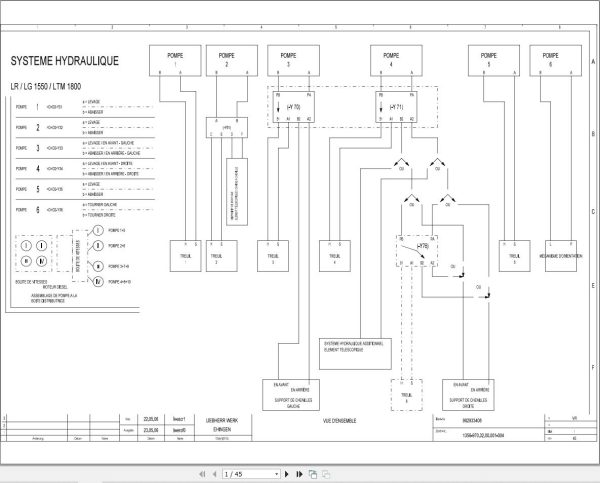Image resolution: width=600 pixels, height=483 pixels.
Task: Click the POMPE 4 legend row
Action: coord(85,169)
